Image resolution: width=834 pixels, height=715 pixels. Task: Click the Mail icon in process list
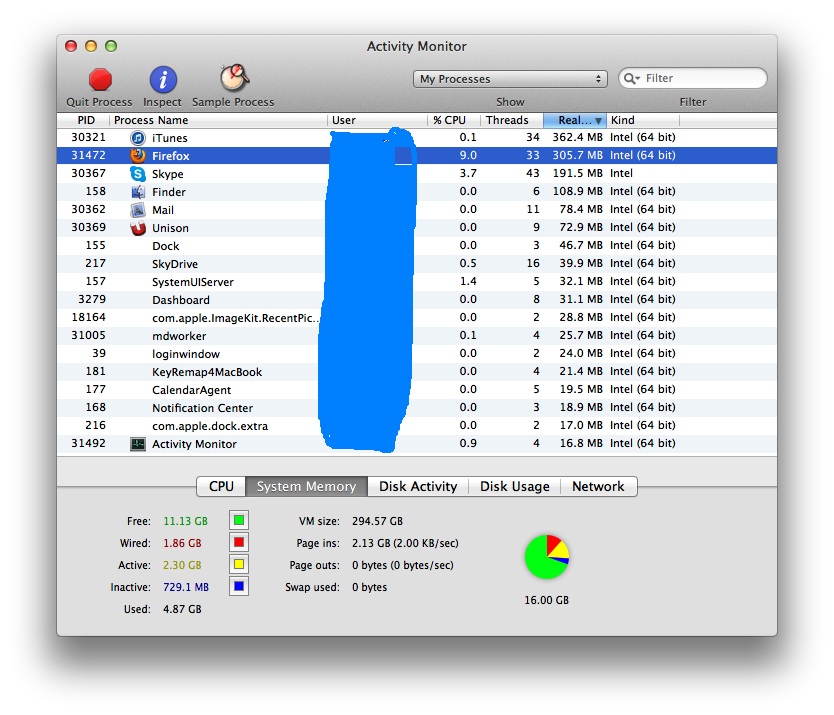138,210
